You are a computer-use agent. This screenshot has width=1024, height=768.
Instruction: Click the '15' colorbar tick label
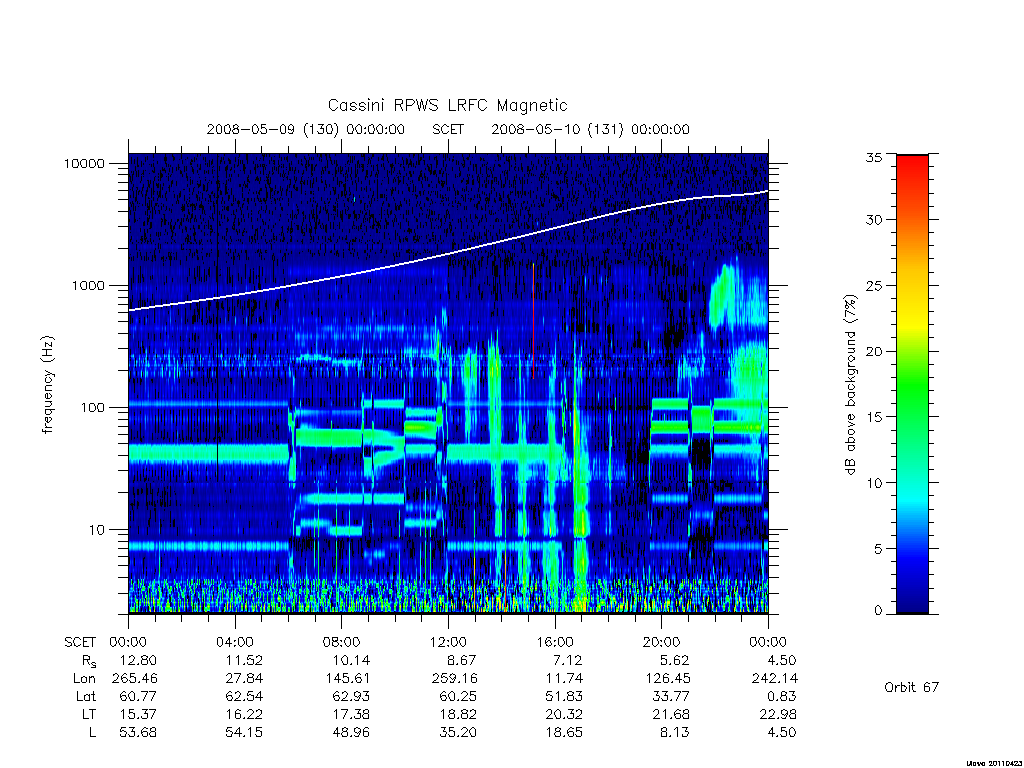tap(873, 417)
